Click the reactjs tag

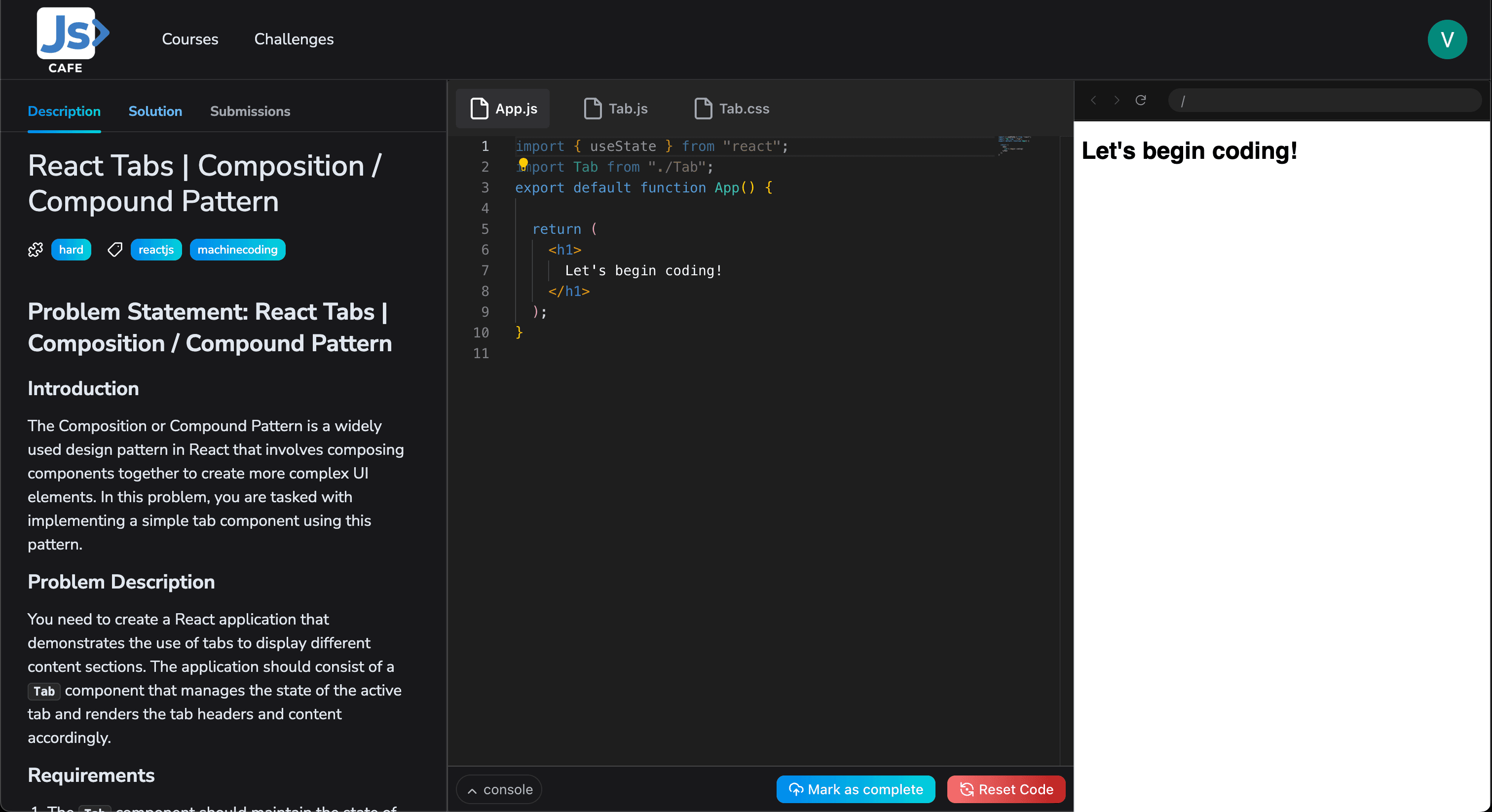pyautogui.click(x=156, y=250)
